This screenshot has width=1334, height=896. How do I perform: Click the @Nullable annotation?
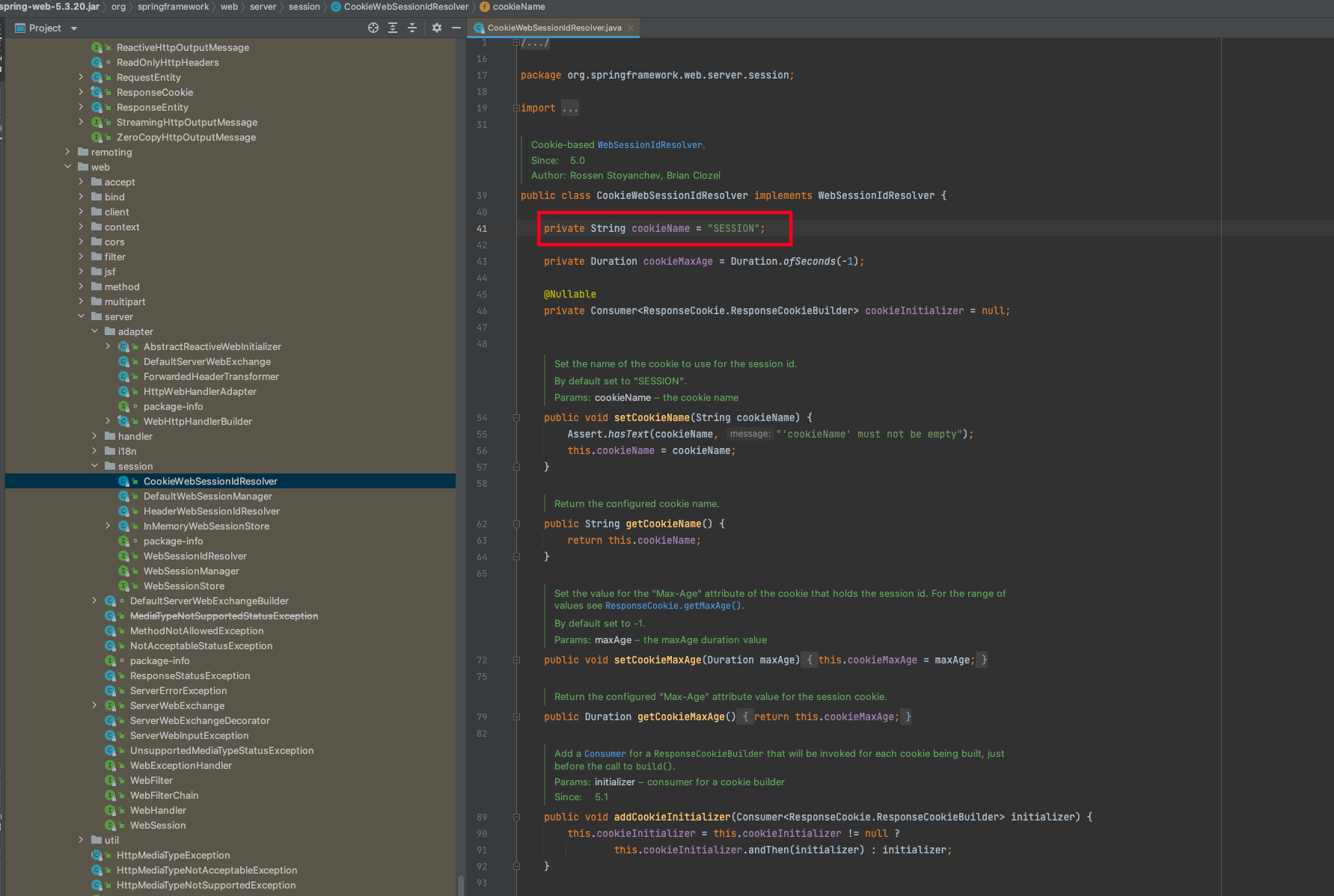(570, 295)
